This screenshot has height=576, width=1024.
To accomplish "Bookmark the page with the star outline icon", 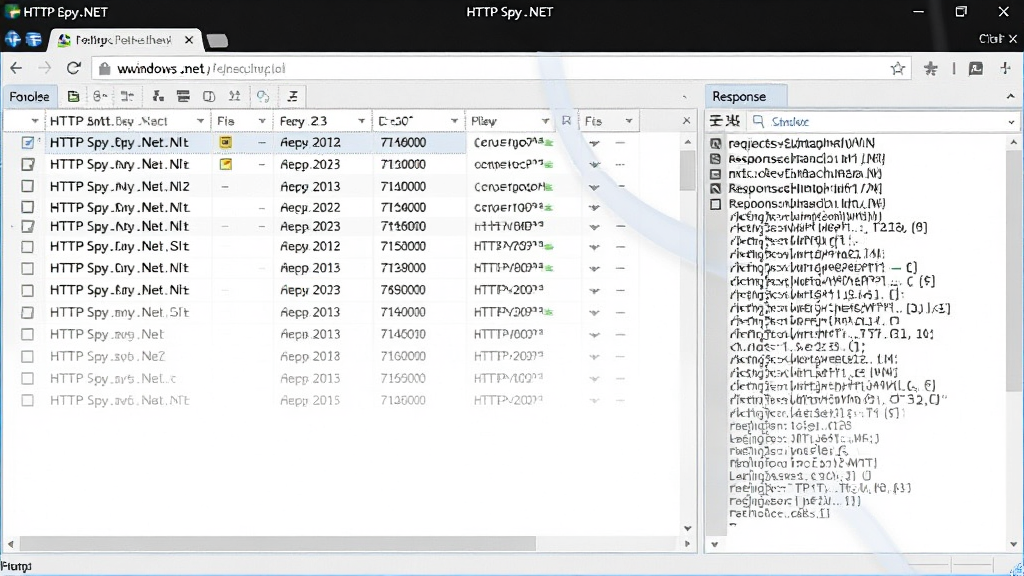I will point(898,69).
